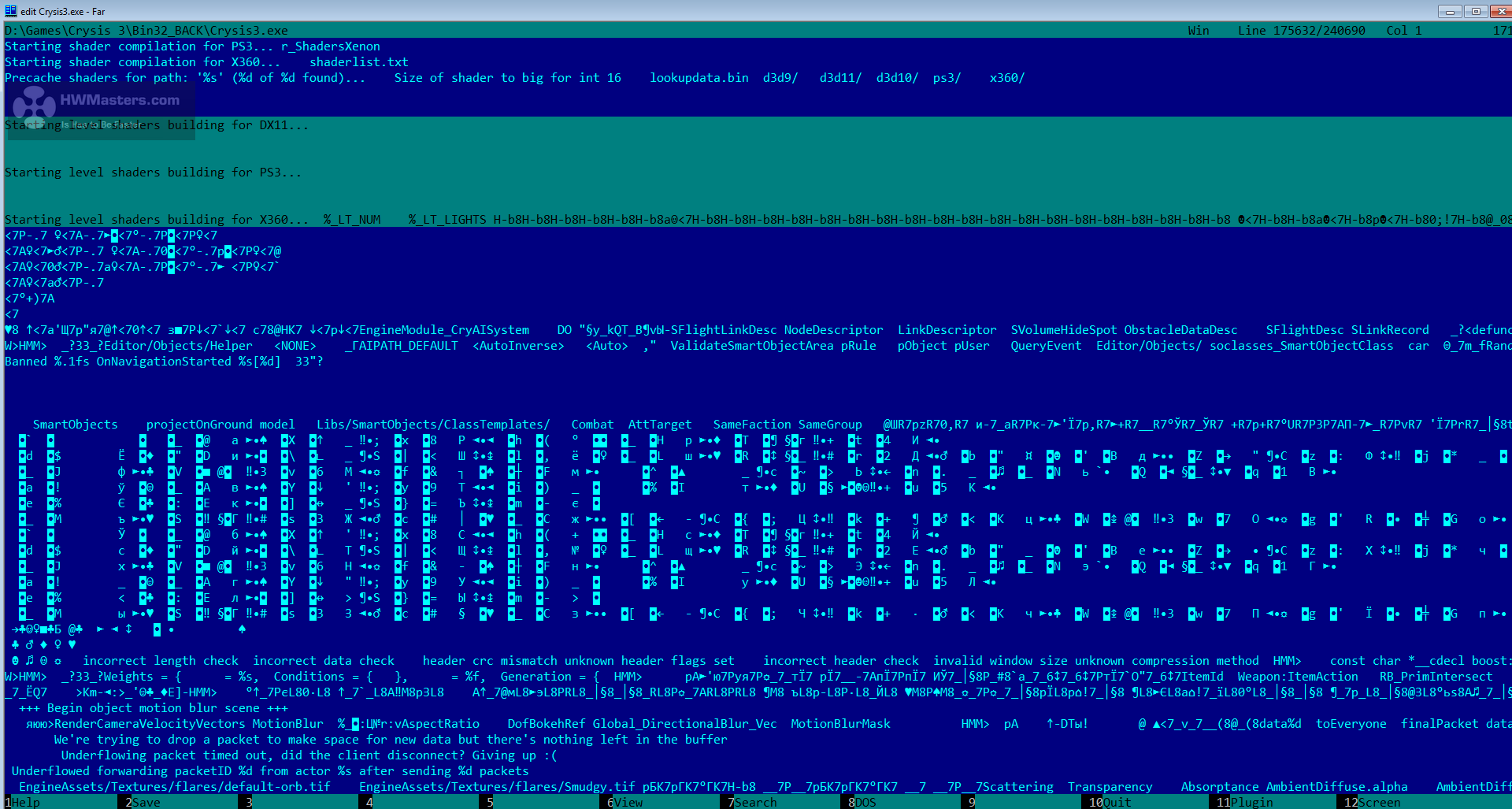Click the text SLinkRecord
This screenshot has height=809, width=1512.
[x=1390, y=330]
